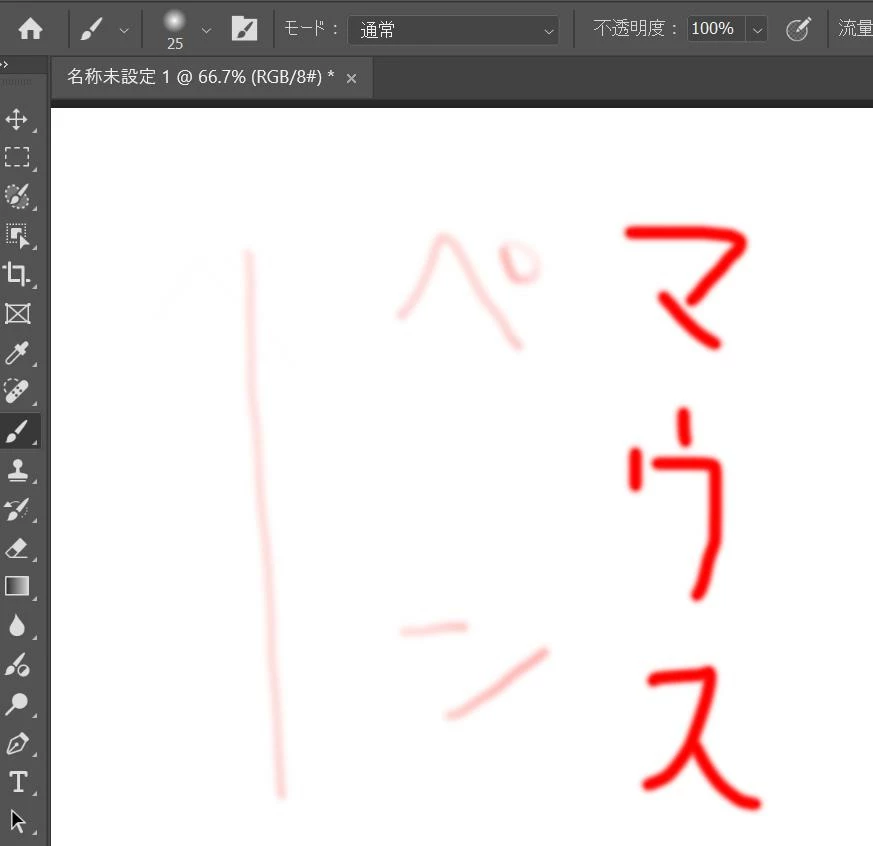Select the Rectangular Marquee tool
873x846 pixels.
[x=17, y=158]
